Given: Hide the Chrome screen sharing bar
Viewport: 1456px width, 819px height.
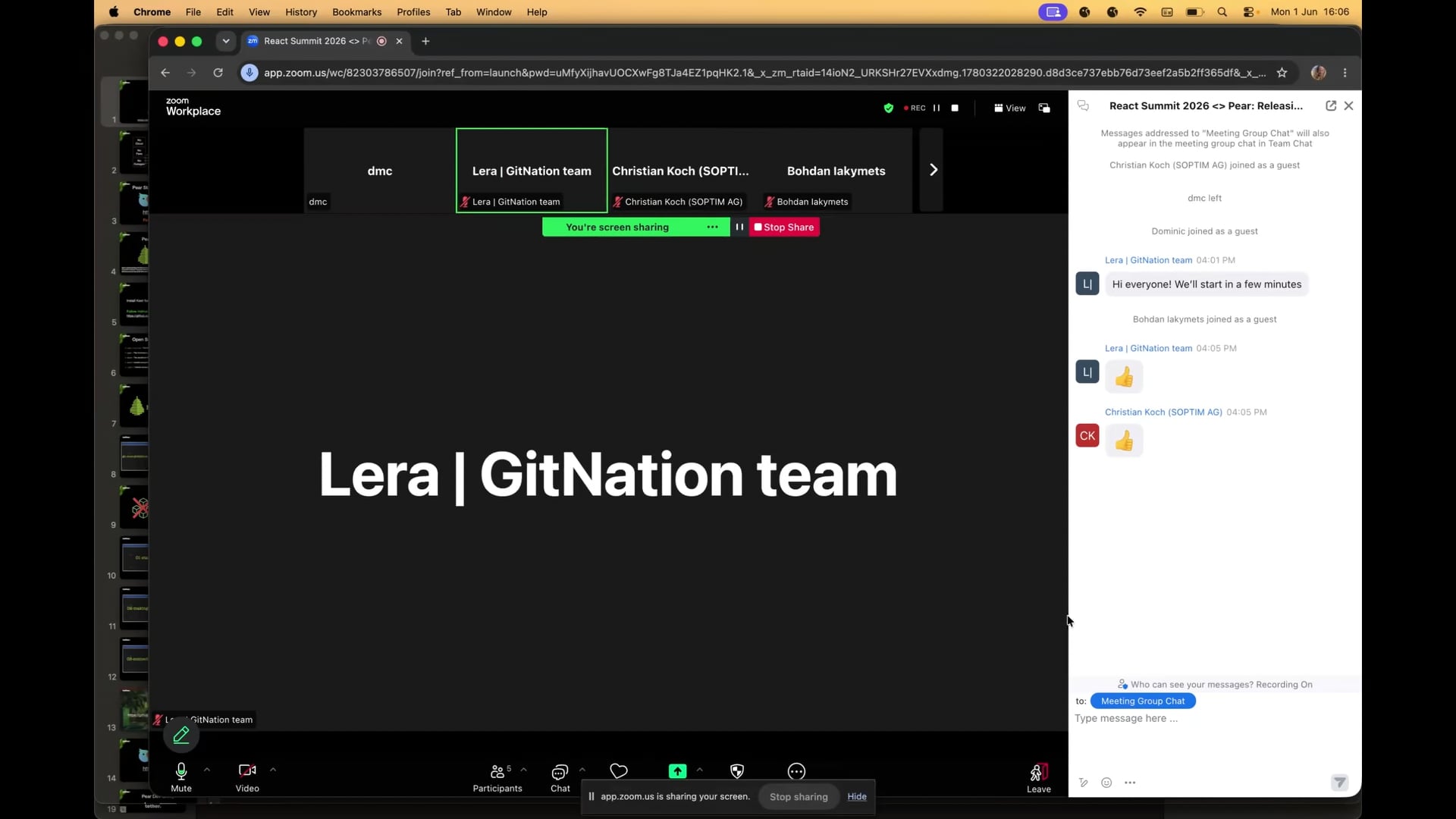Looking at the screenshot, I should click(x=857, y=796).
